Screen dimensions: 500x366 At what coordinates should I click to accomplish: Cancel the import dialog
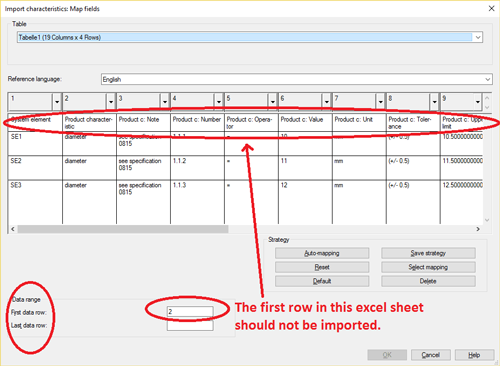431,355
